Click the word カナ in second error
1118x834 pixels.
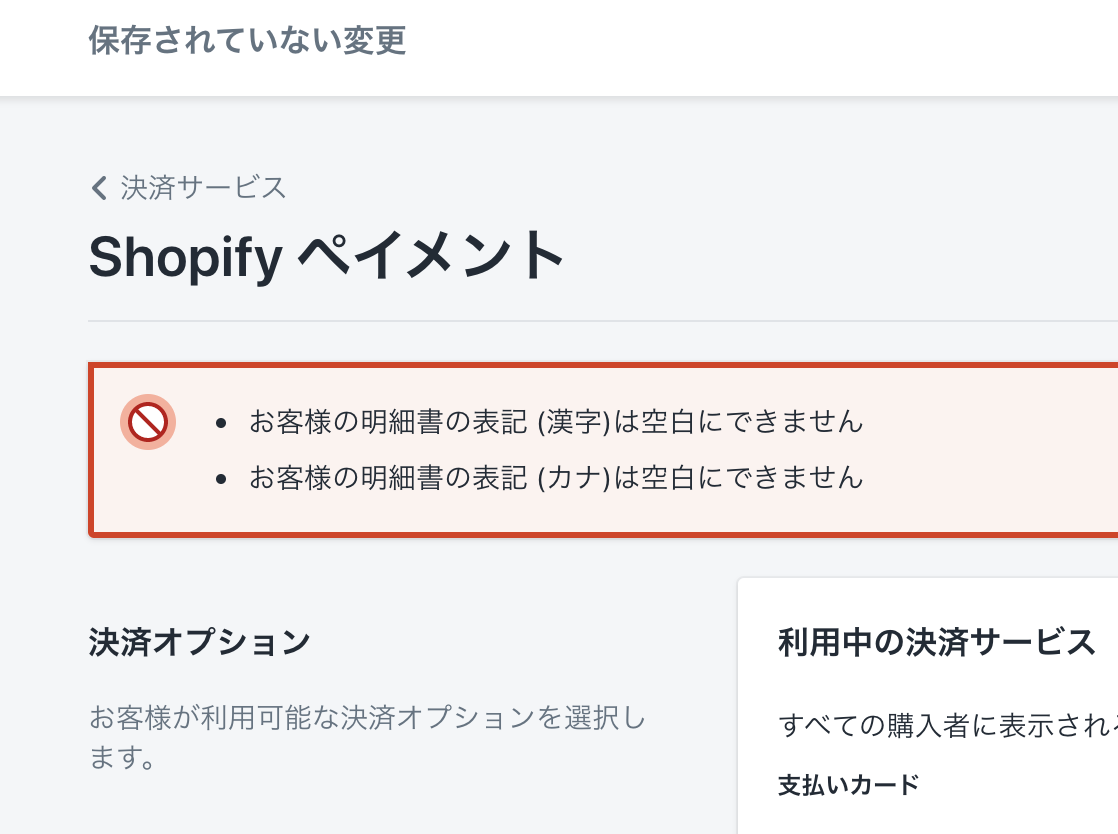(572, 478)
